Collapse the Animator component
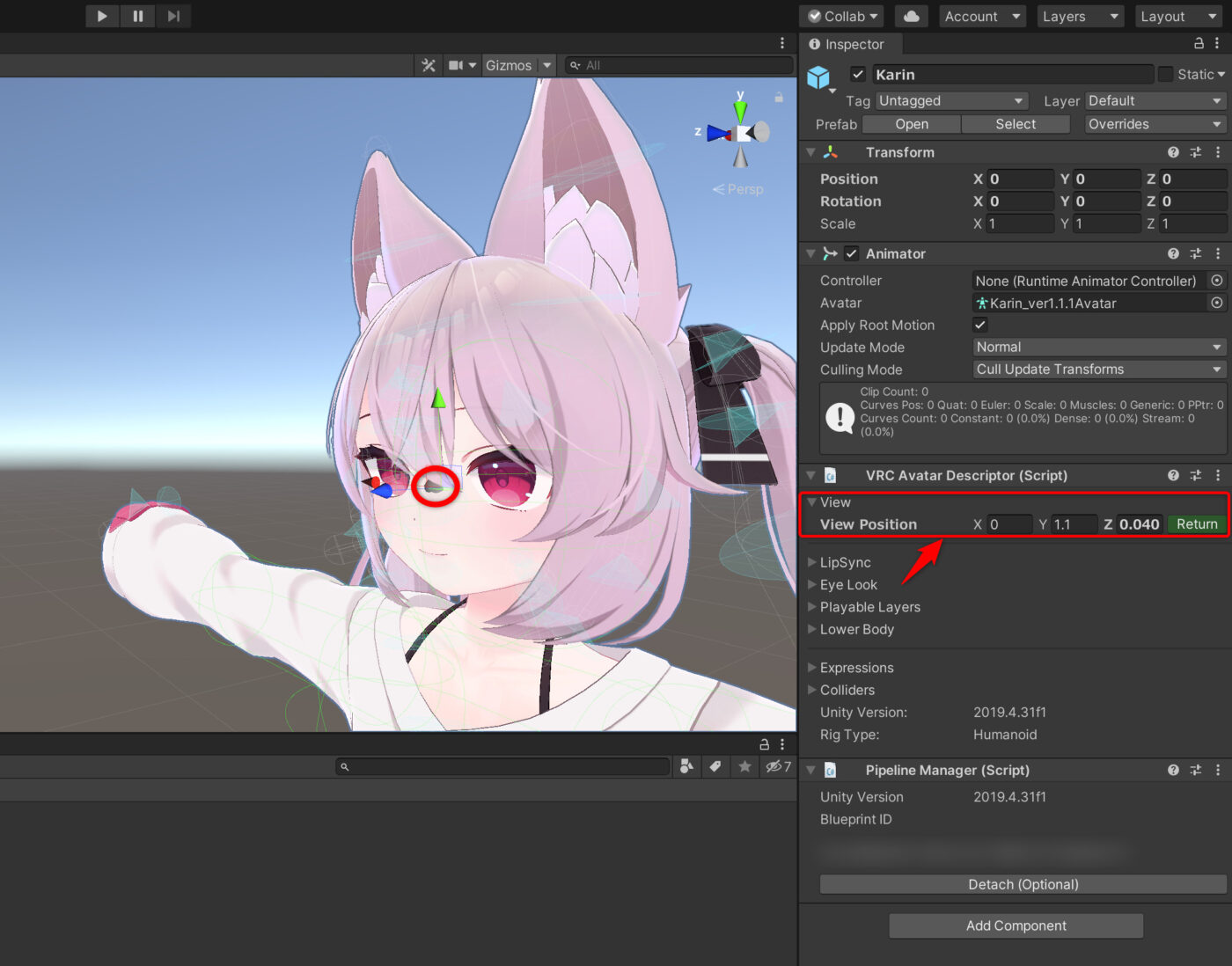The width and height of the screenshot is (1232, 966). coord(811,253)
